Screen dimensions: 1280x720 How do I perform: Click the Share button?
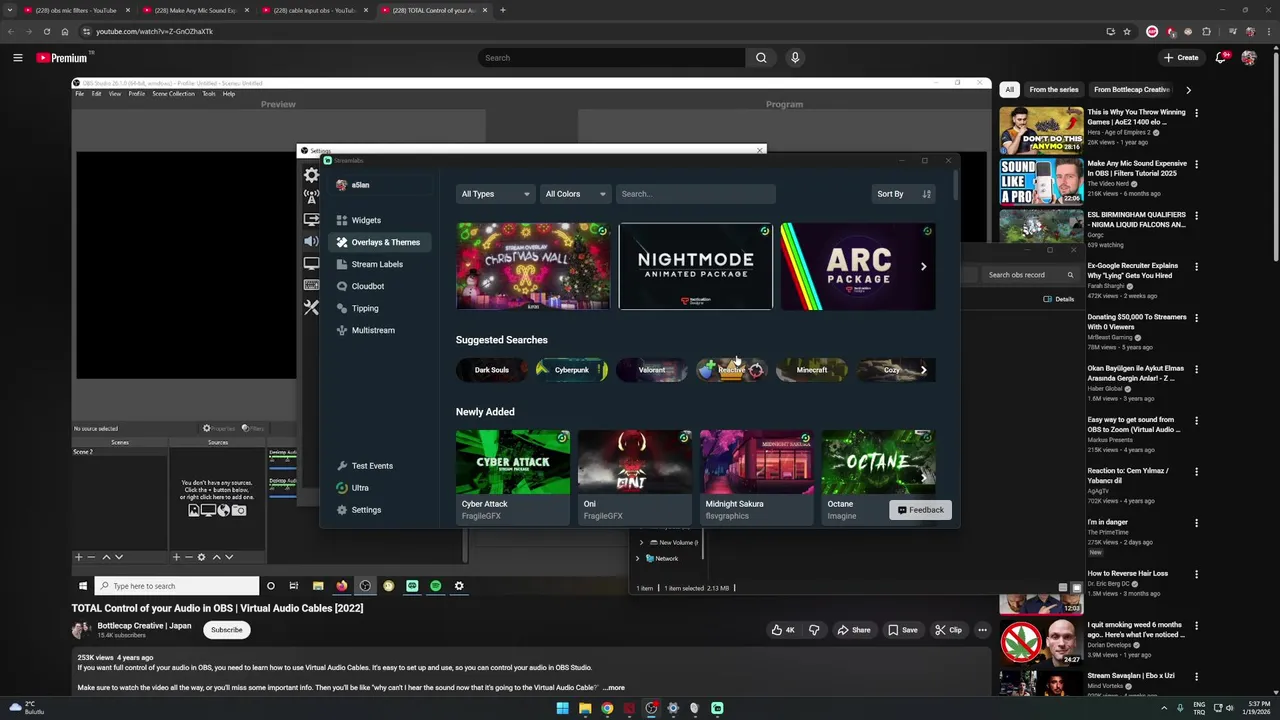(x=853, y=630)
